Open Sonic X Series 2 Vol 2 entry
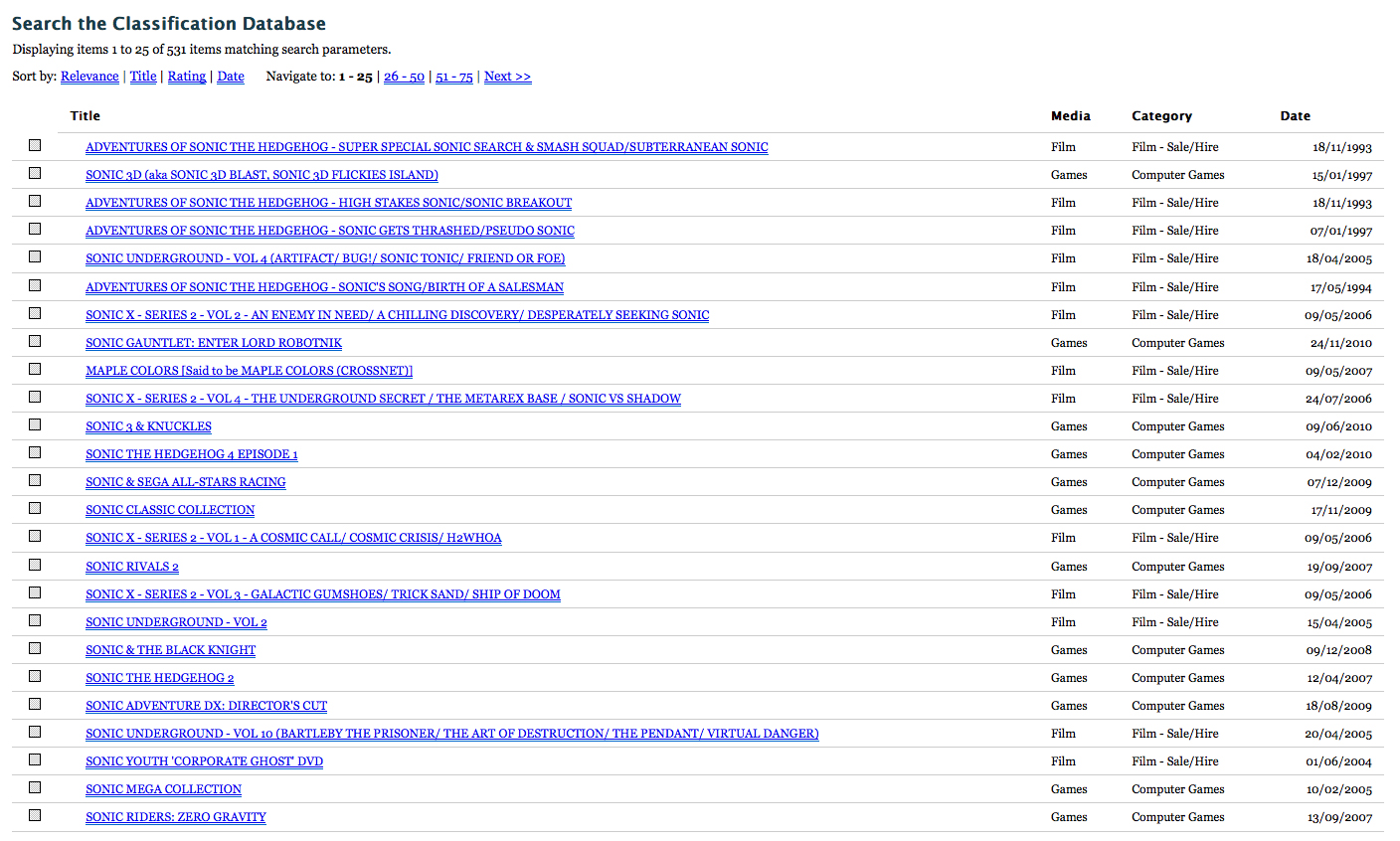This screenshot has width=1400, height=841. pyautogui.click(x=398, y=315)
